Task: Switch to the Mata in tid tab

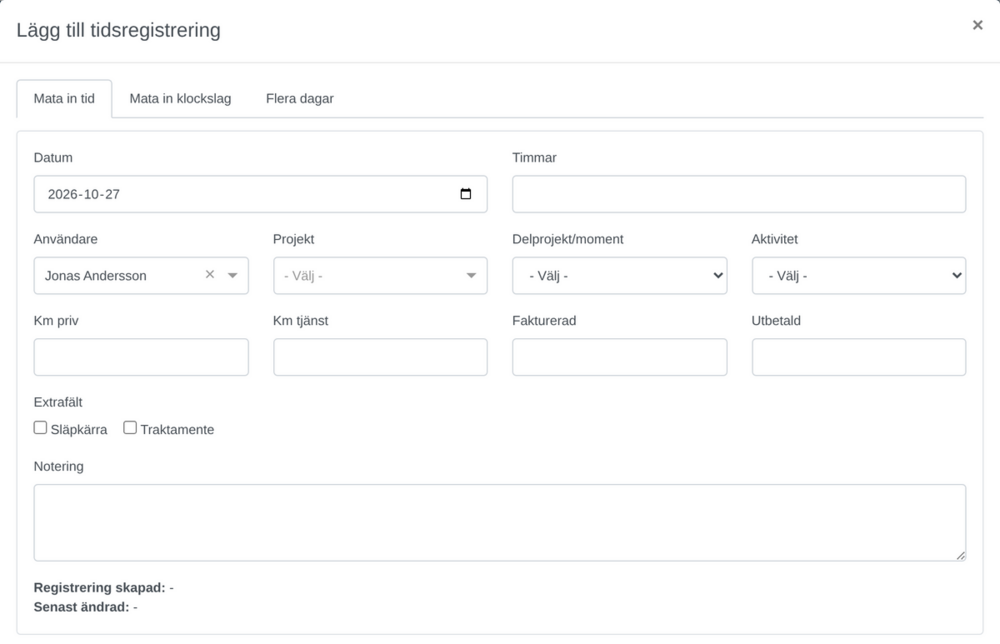Action: click(x=64, y=99)
